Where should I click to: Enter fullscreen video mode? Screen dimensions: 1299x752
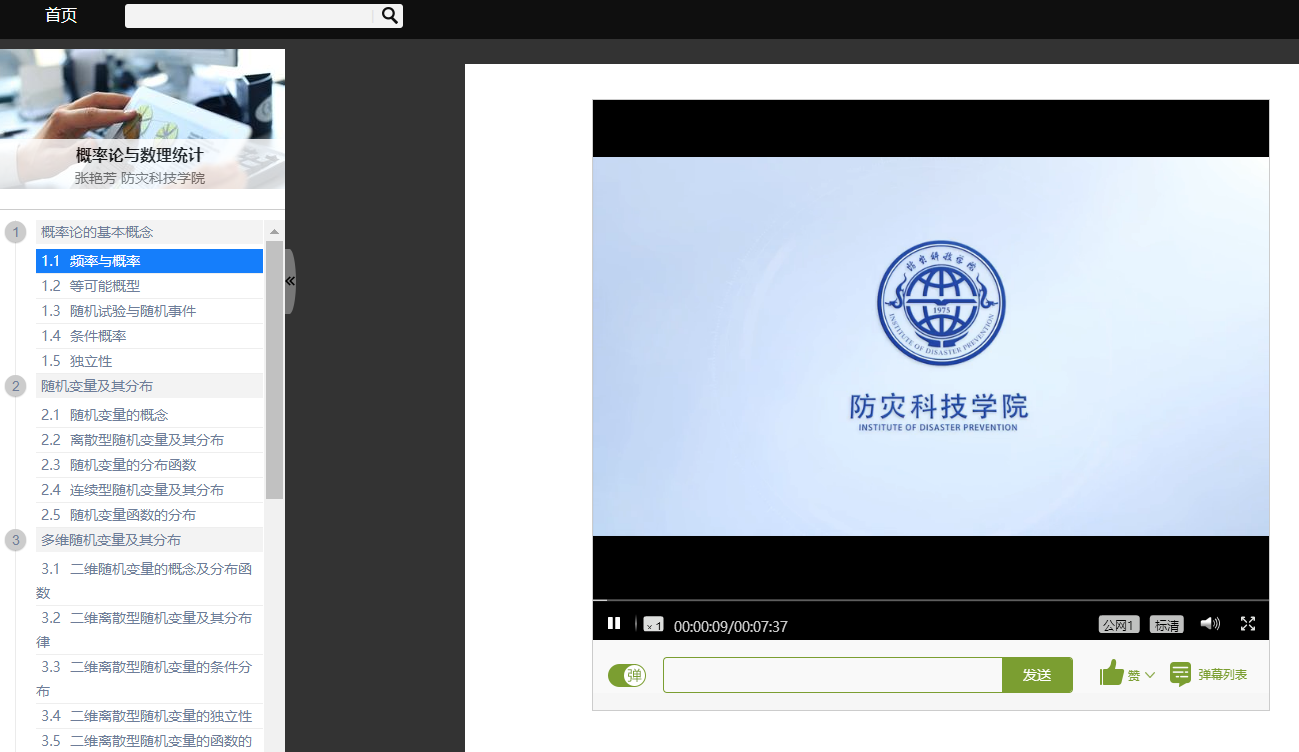pos(1248,623)
